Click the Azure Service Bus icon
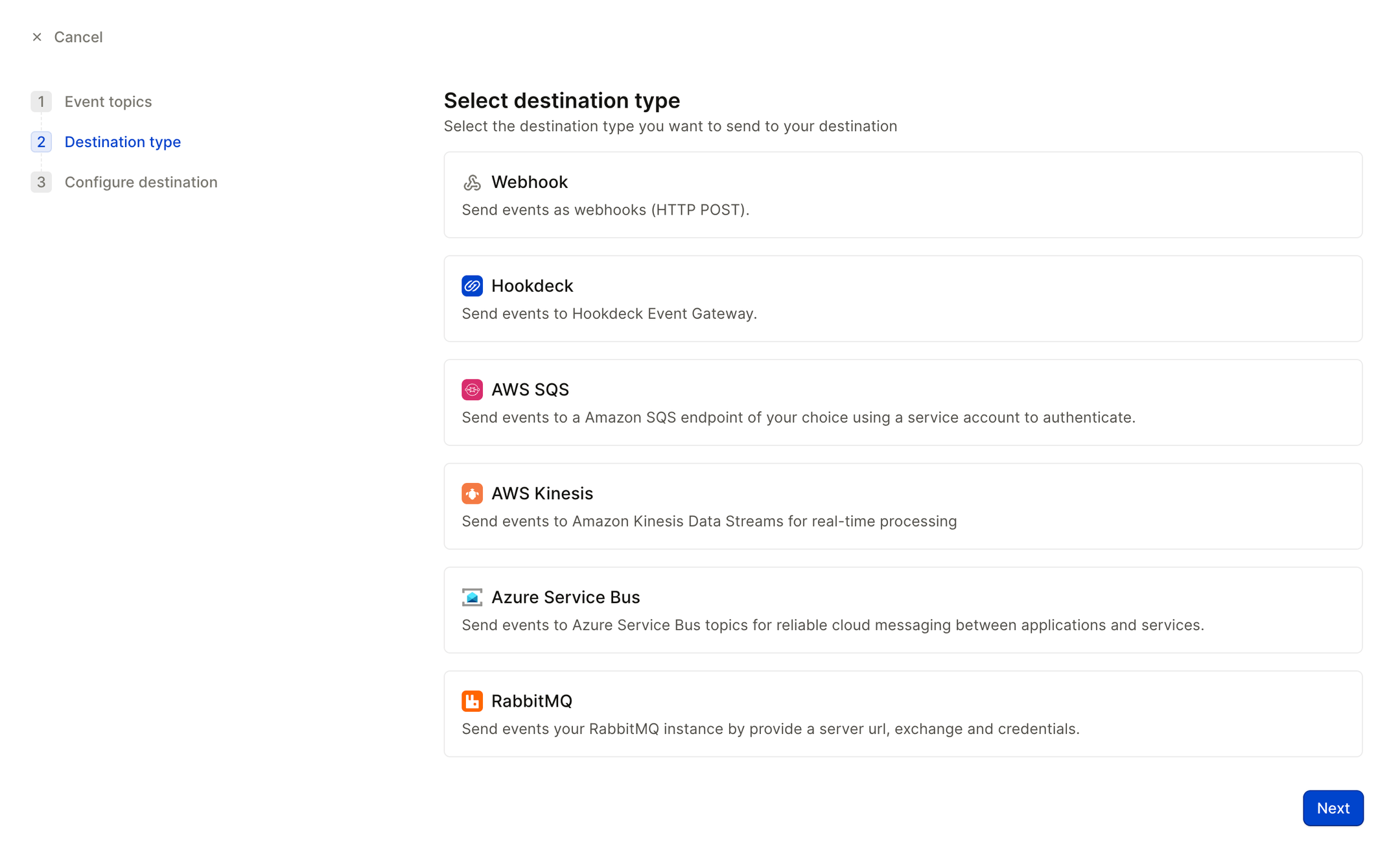The image size is (1400, 861). point(472,597)
